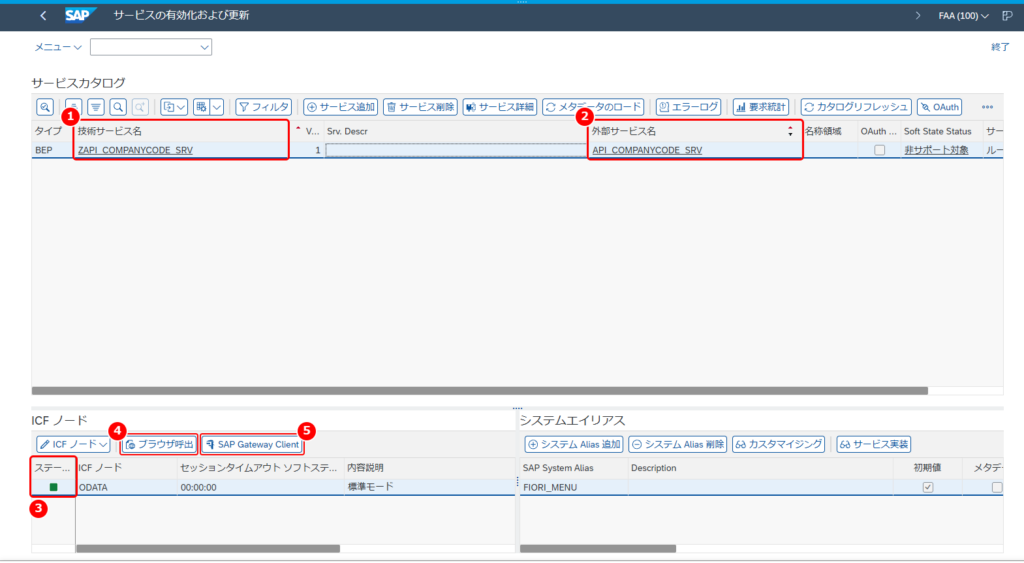Image resolution: width=1024 pixels, height=563 pixels.
Task: Click サービス実装 button
Action: pos(874,445)
